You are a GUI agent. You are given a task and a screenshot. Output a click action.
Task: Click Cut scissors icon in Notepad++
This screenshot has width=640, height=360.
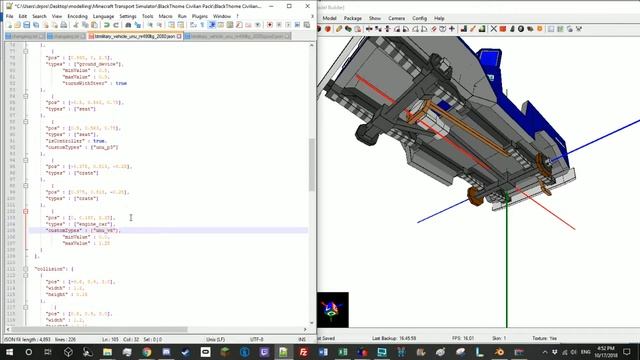pos(76,25)
